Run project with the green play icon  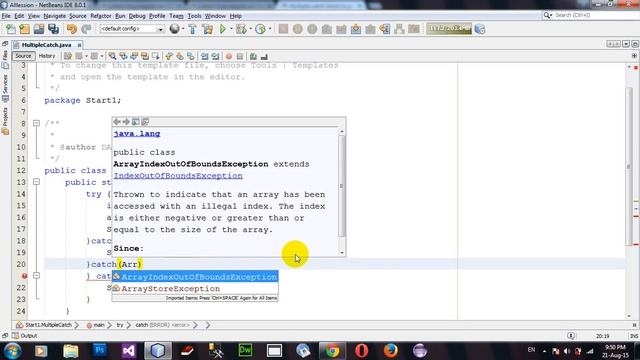click(222, 29)
